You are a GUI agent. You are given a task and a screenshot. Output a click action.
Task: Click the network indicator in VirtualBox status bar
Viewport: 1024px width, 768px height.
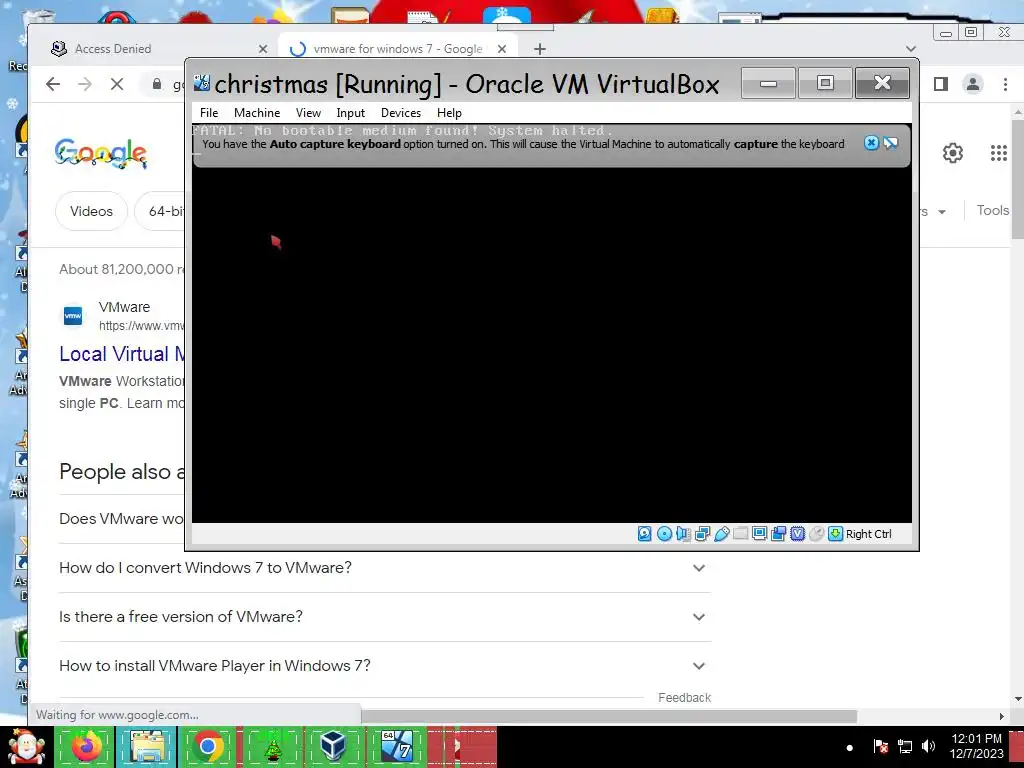(703, 534)
